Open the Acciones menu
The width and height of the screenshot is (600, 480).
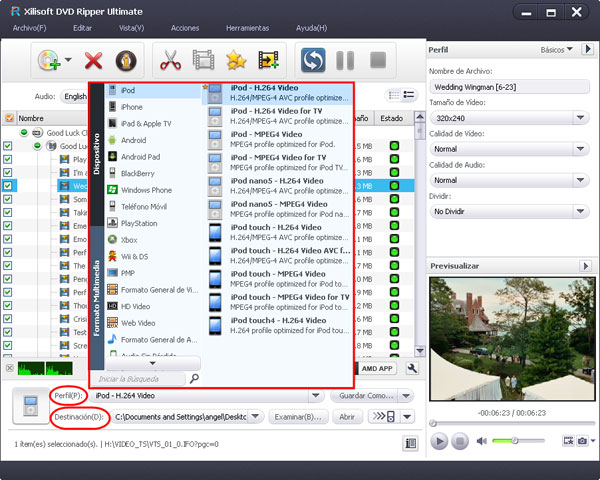click(184, 27)
